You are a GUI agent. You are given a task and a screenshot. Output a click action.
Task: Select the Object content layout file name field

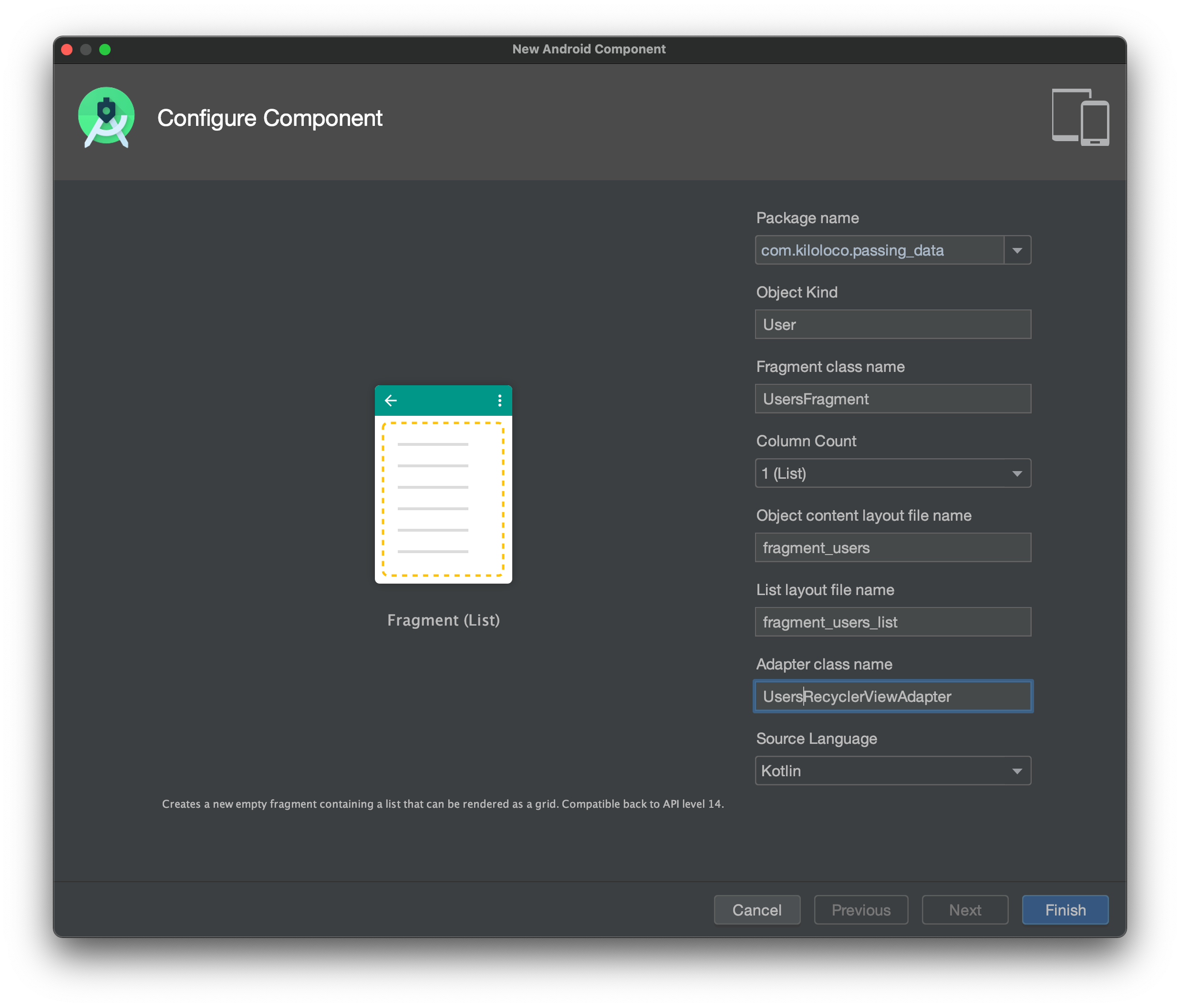[x=893, y=548]
